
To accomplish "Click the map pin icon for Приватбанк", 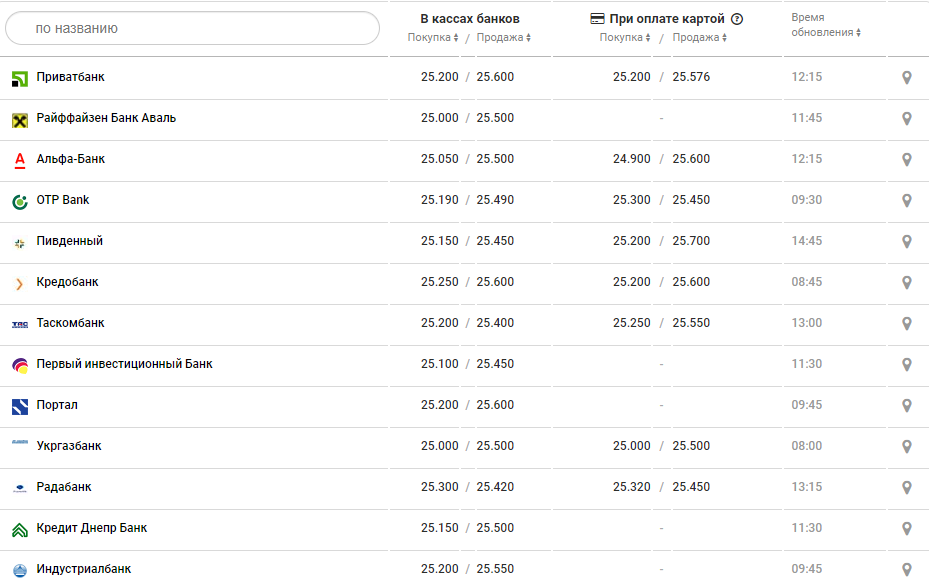I will pyautogui.click(x=907, y=78).
